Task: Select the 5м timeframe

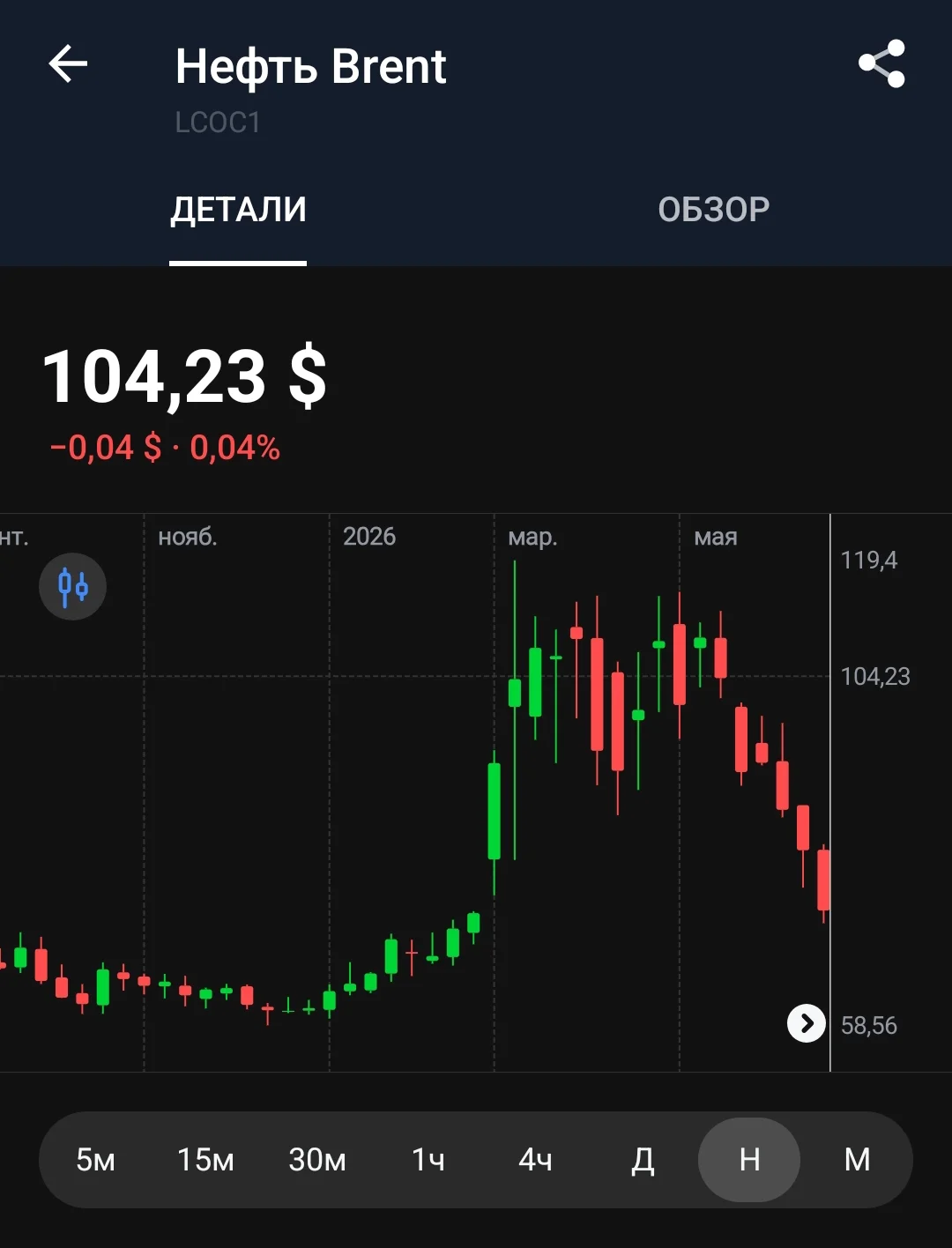Action: point(95,1160)
